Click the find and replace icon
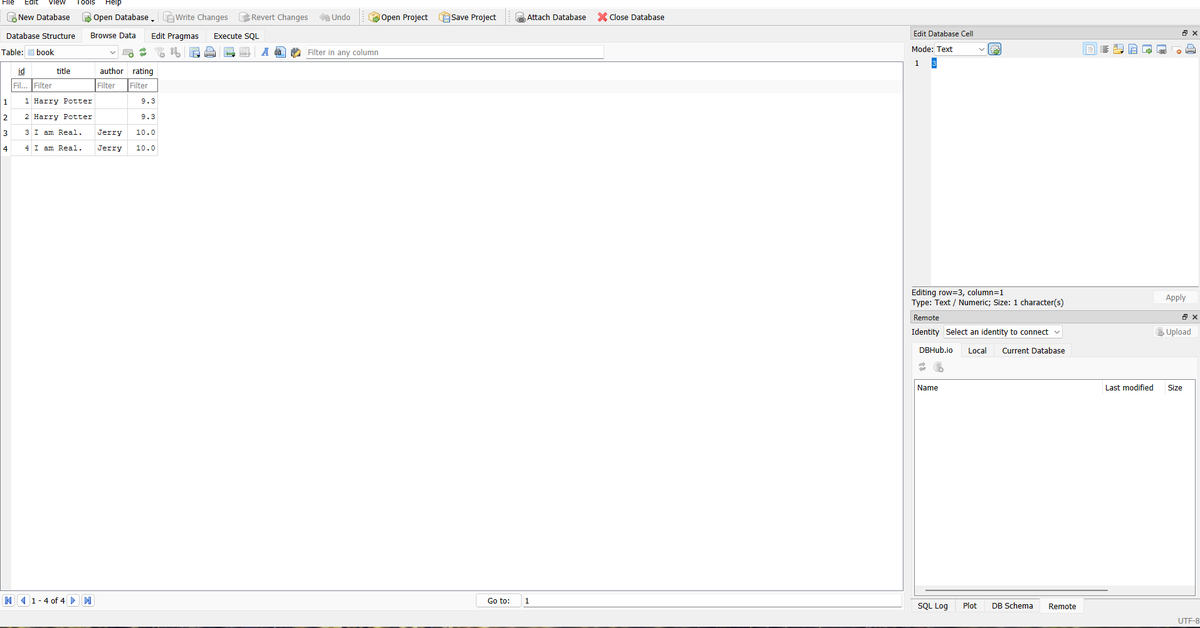The width and height of the screenshot is (1200, 628). coord(295,52)
